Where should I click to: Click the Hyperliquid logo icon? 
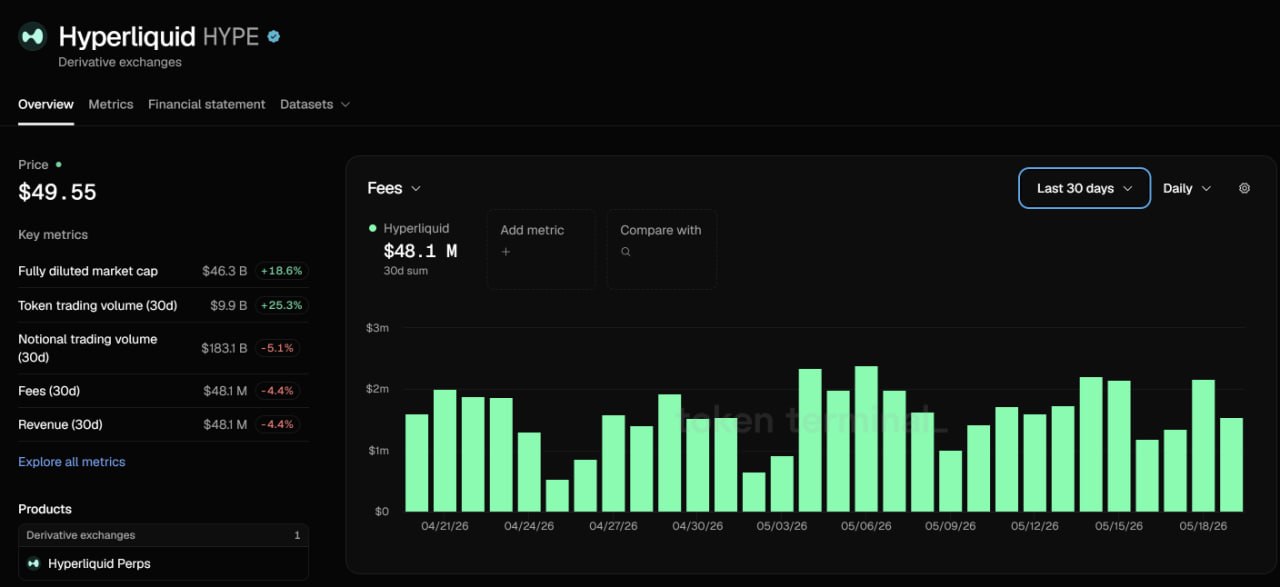click(x=33, y=37)
